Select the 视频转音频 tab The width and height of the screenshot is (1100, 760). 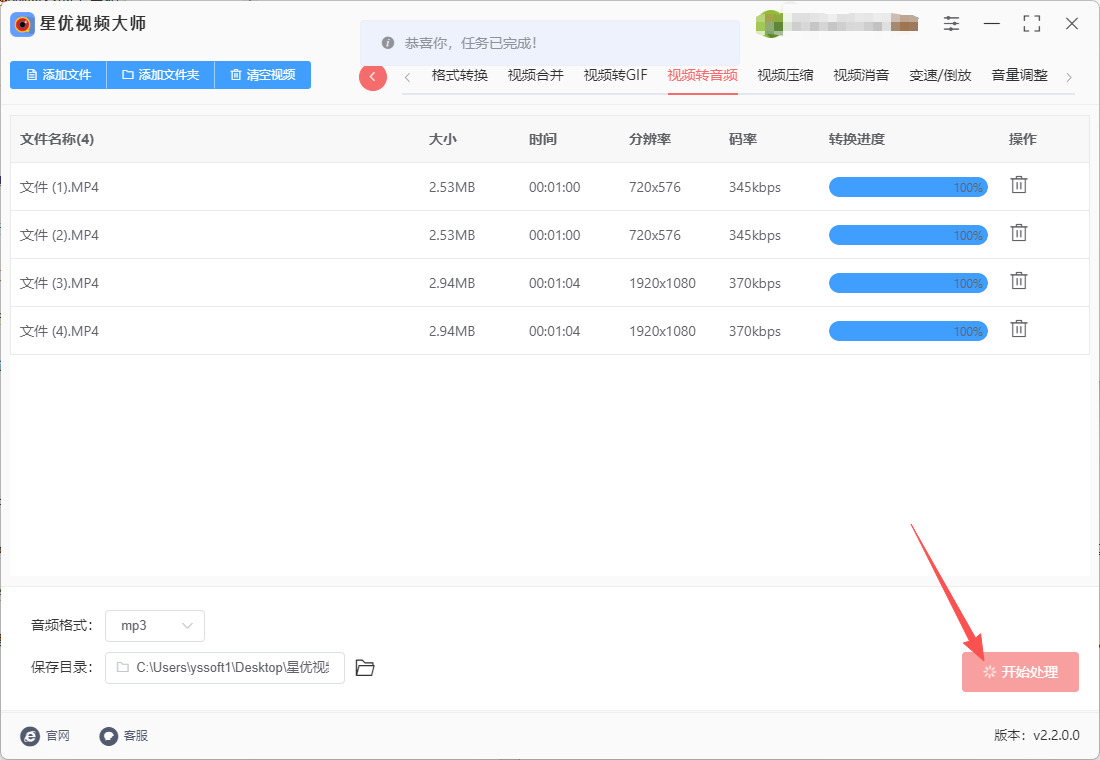coord(702,75)
